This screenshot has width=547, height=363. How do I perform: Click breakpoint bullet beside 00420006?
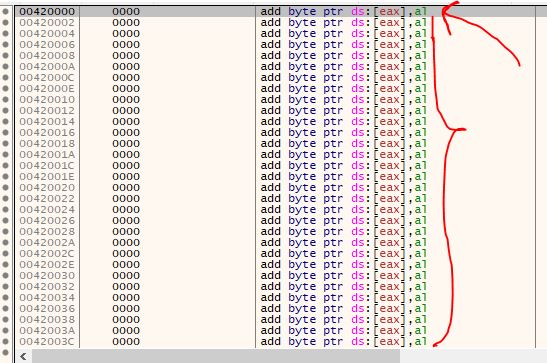point(5,45)
